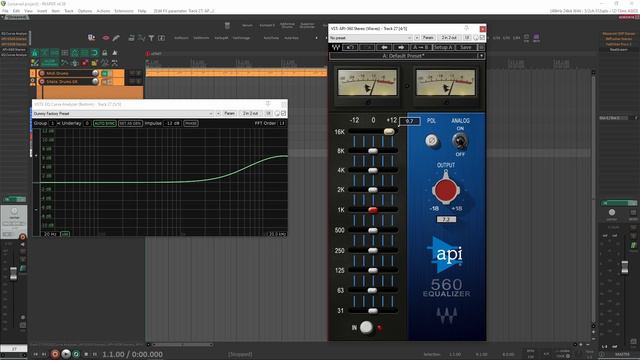This screenshot has width=640, height=360.
Task: Open Dummy Factory Preset dropdown in EQ Curve Analyzer
Action: pos(123,113)
